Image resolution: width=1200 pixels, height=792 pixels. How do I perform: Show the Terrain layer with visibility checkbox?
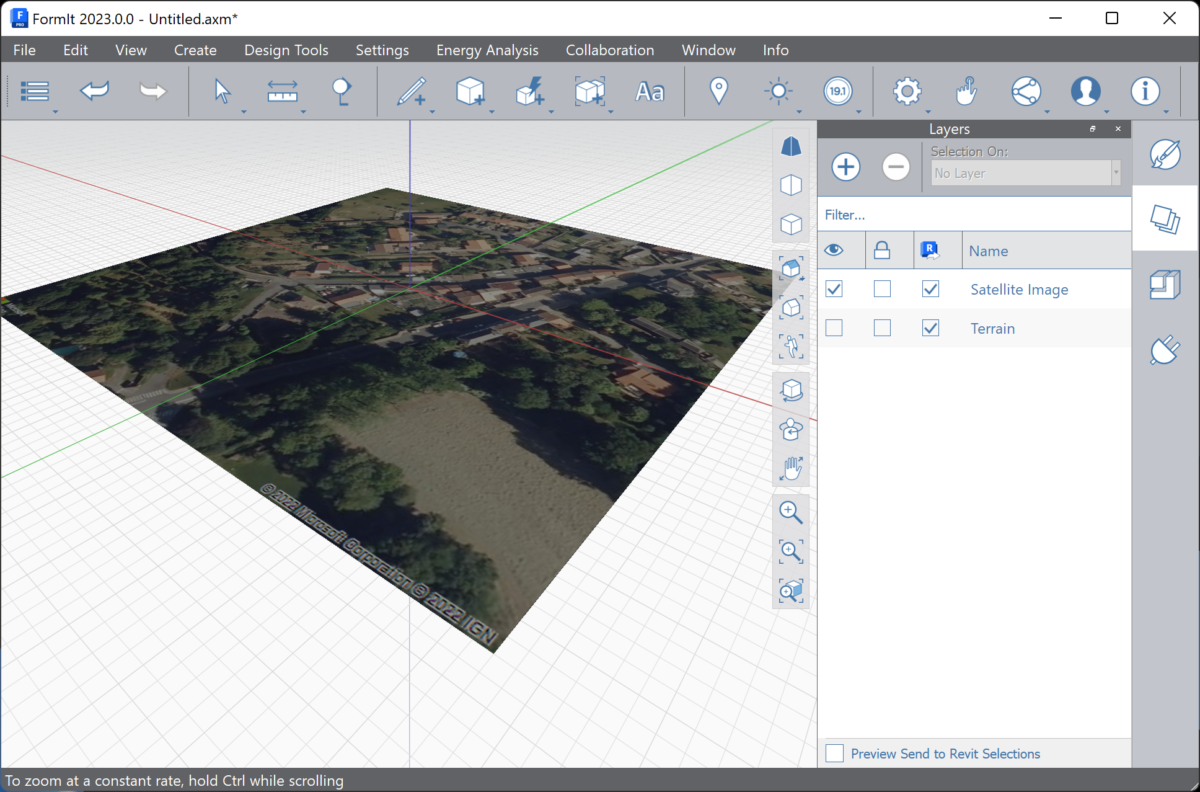coord(834,328)
